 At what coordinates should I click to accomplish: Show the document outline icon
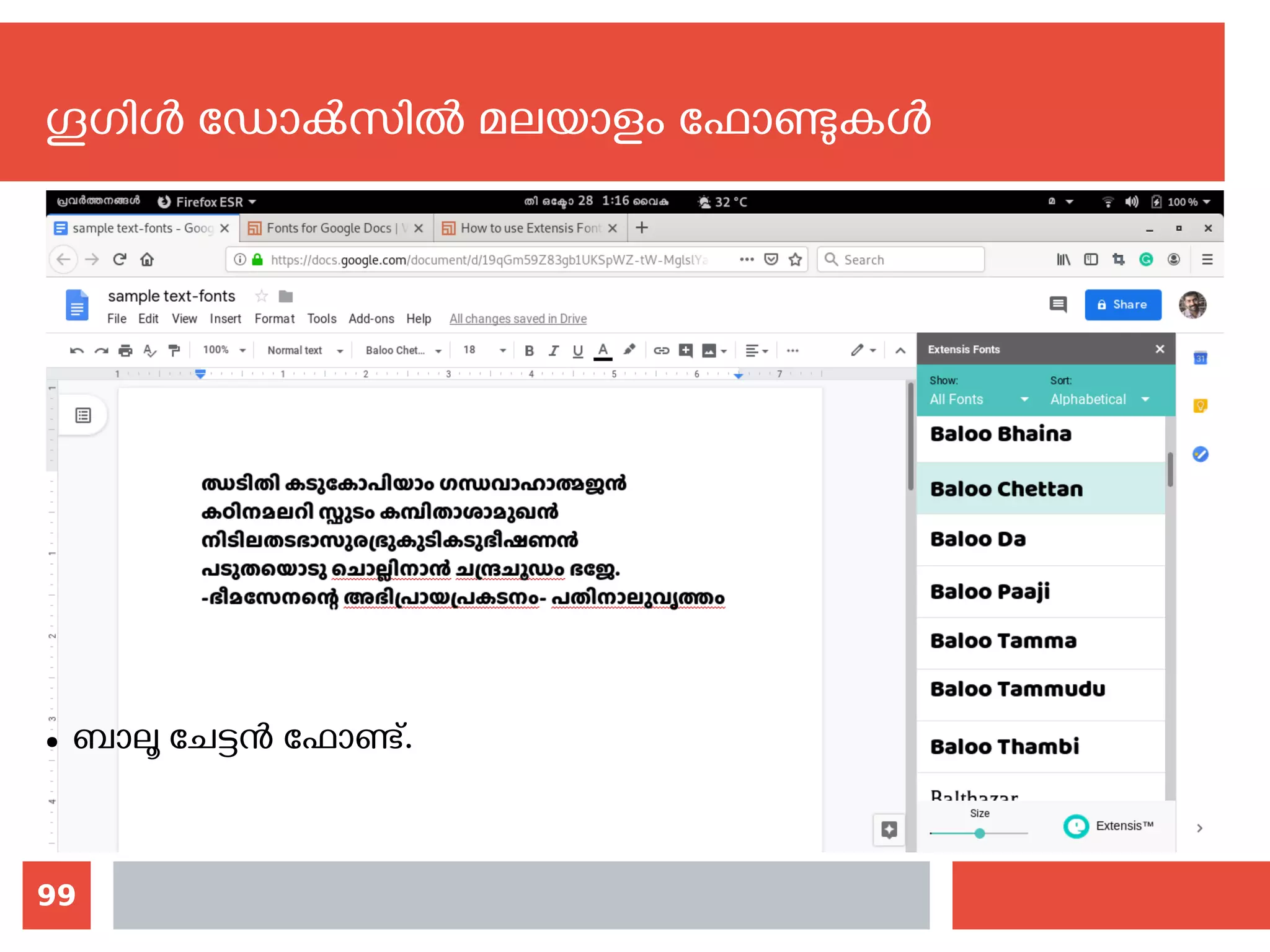(x=83, y=415)
